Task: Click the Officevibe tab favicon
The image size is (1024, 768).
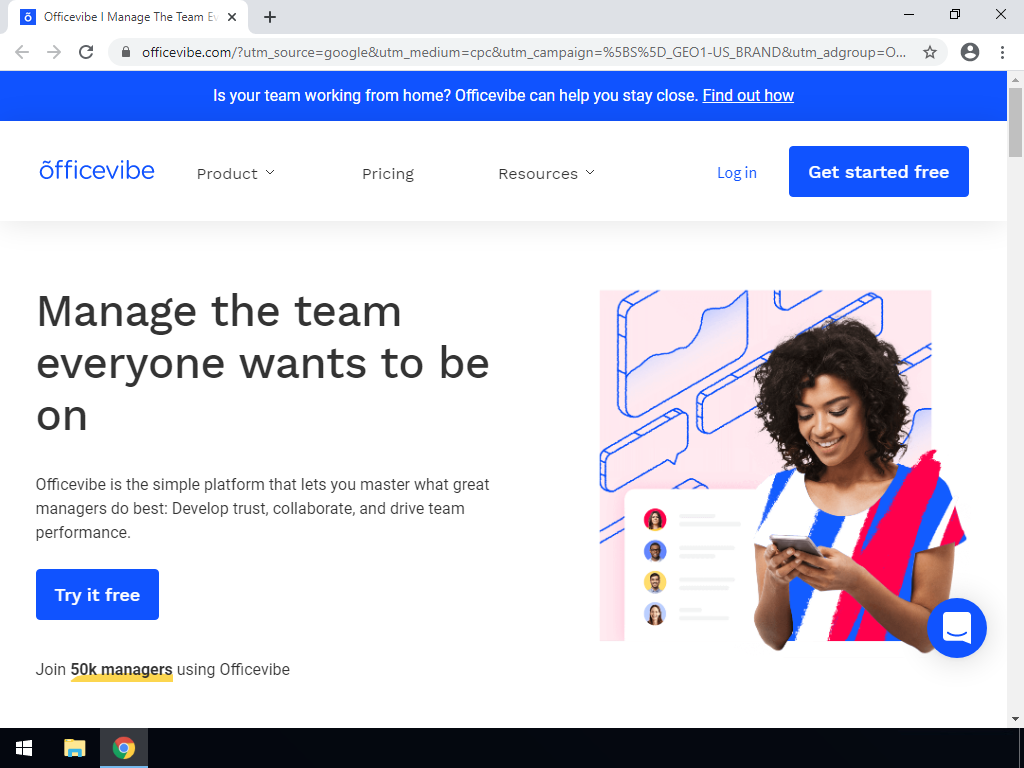Action: pyautogui.click(x=28, y=18)
